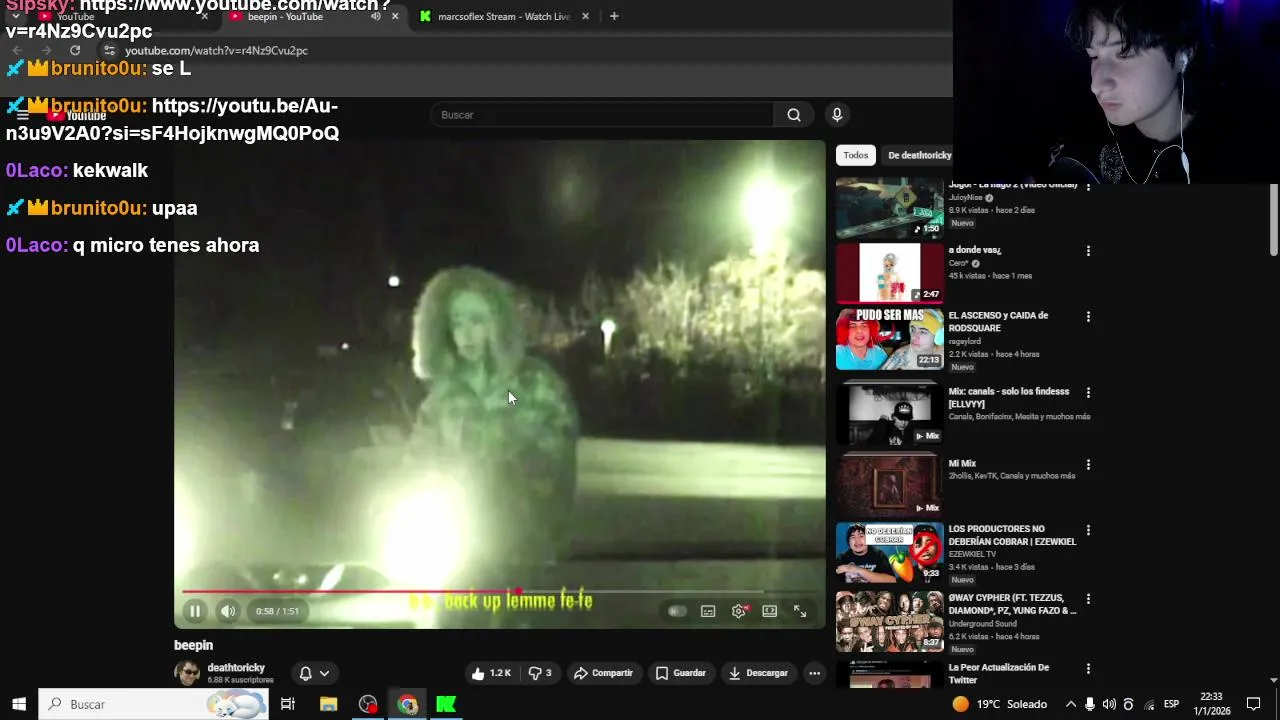Switch to first YouTube browser tab
The height and width of the screenshot is (720, 1280).
[x=120, y=16]
